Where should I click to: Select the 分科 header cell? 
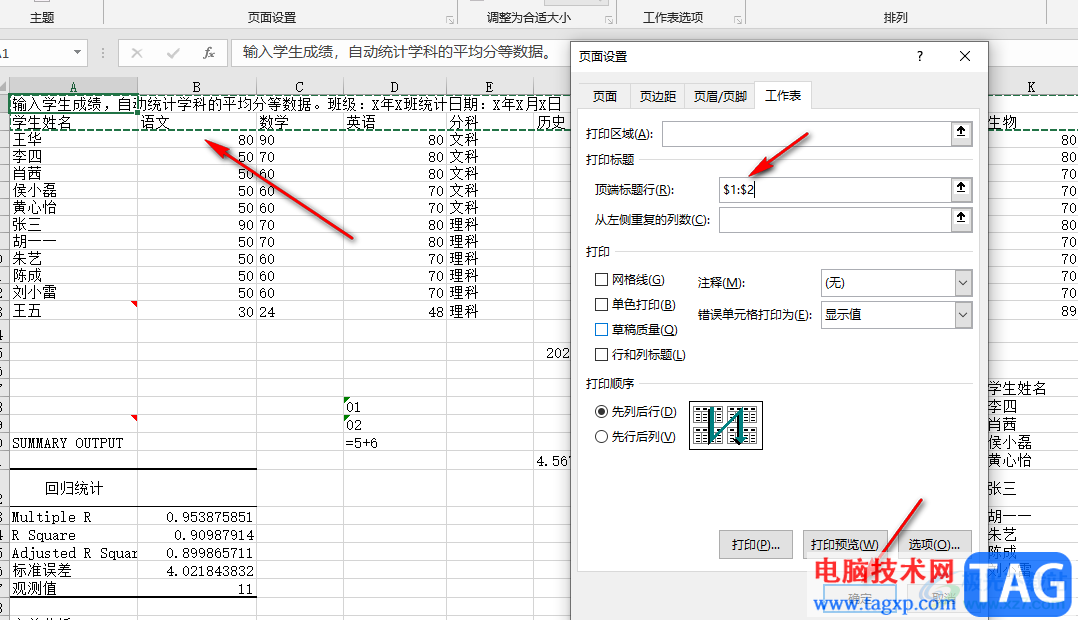(490, 122)
